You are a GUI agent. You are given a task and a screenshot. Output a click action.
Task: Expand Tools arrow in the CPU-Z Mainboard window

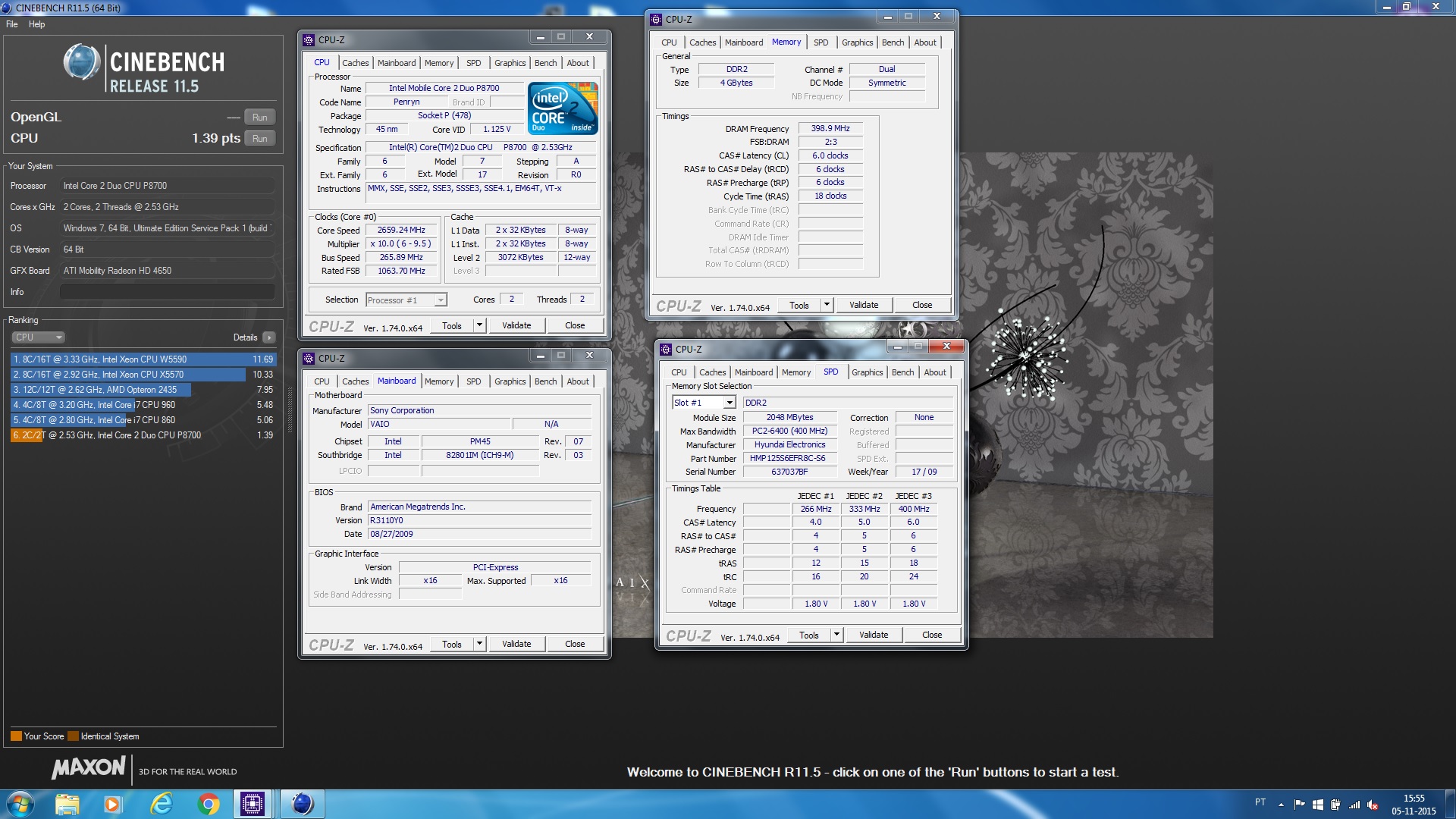tap(479, 644)
